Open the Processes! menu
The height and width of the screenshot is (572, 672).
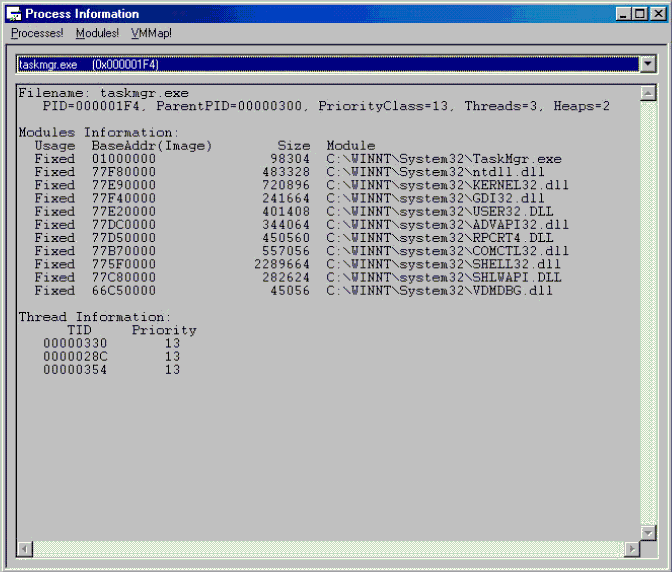[37, 33]
